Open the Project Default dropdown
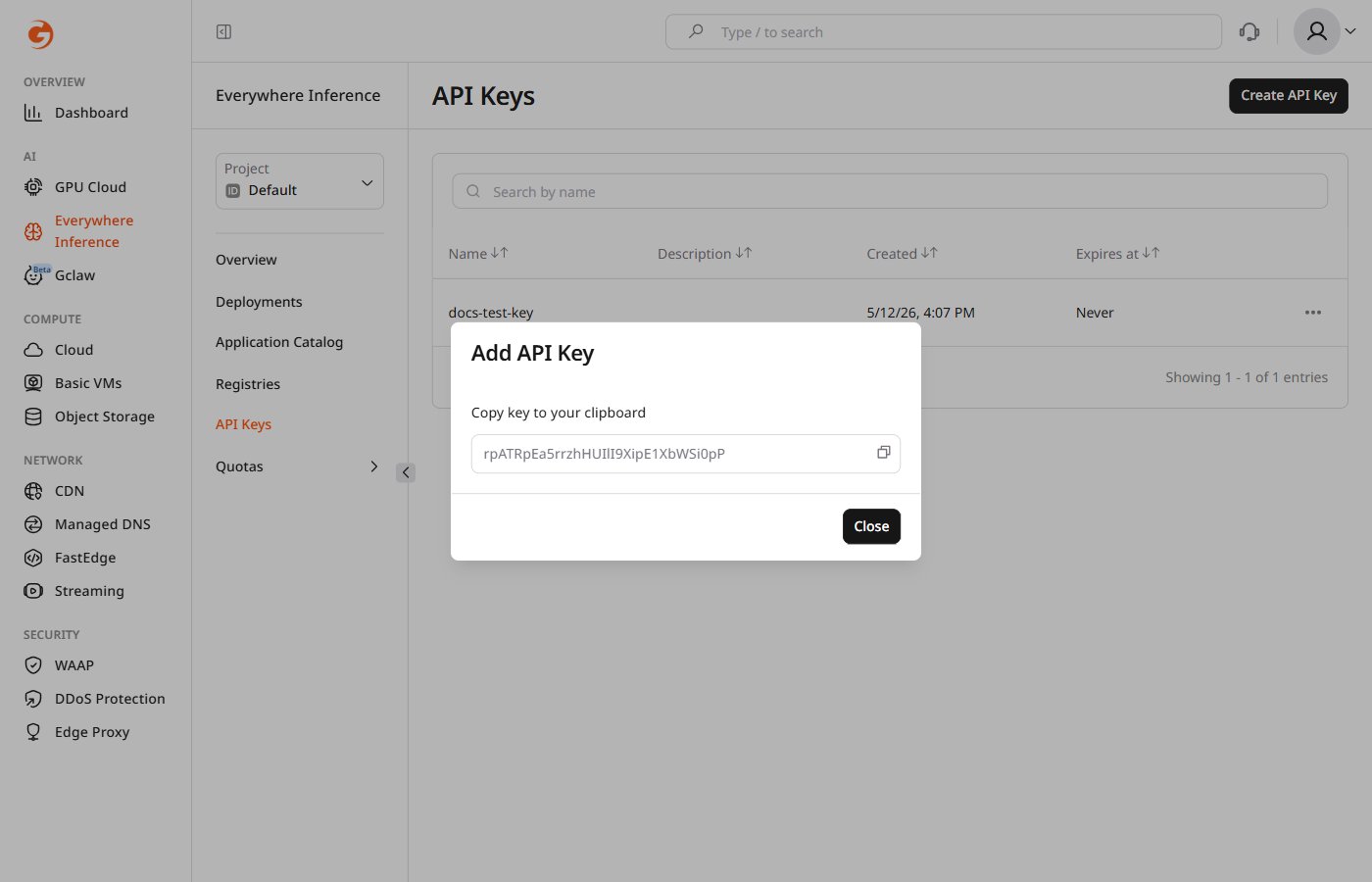Screen dimensions: 1372x882 (x=300, y=181)
